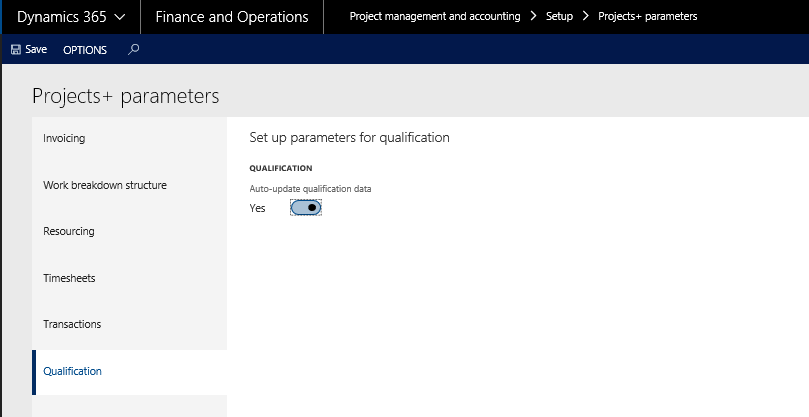Expand the Dynamics 365 dropdown chevron
Image resolution: width=809 pixels, height=417 pixels.
(x=120, y=17)
